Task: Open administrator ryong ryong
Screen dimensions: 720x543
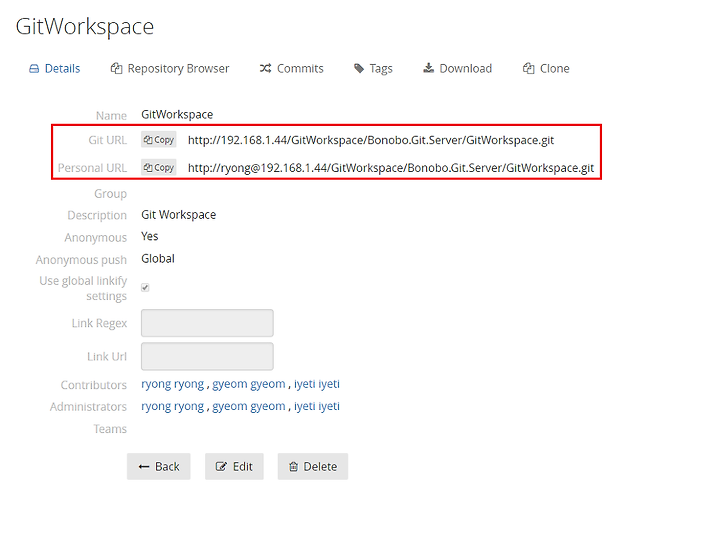Action: 173,406
